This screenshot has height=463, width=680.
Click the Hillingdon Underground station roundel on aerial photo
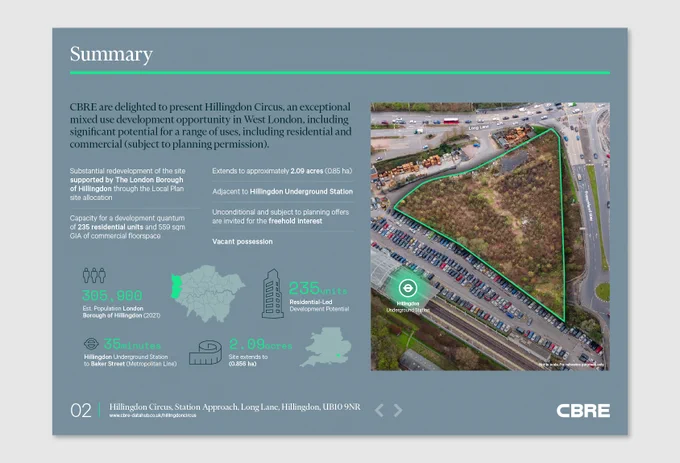click(408, 288)
